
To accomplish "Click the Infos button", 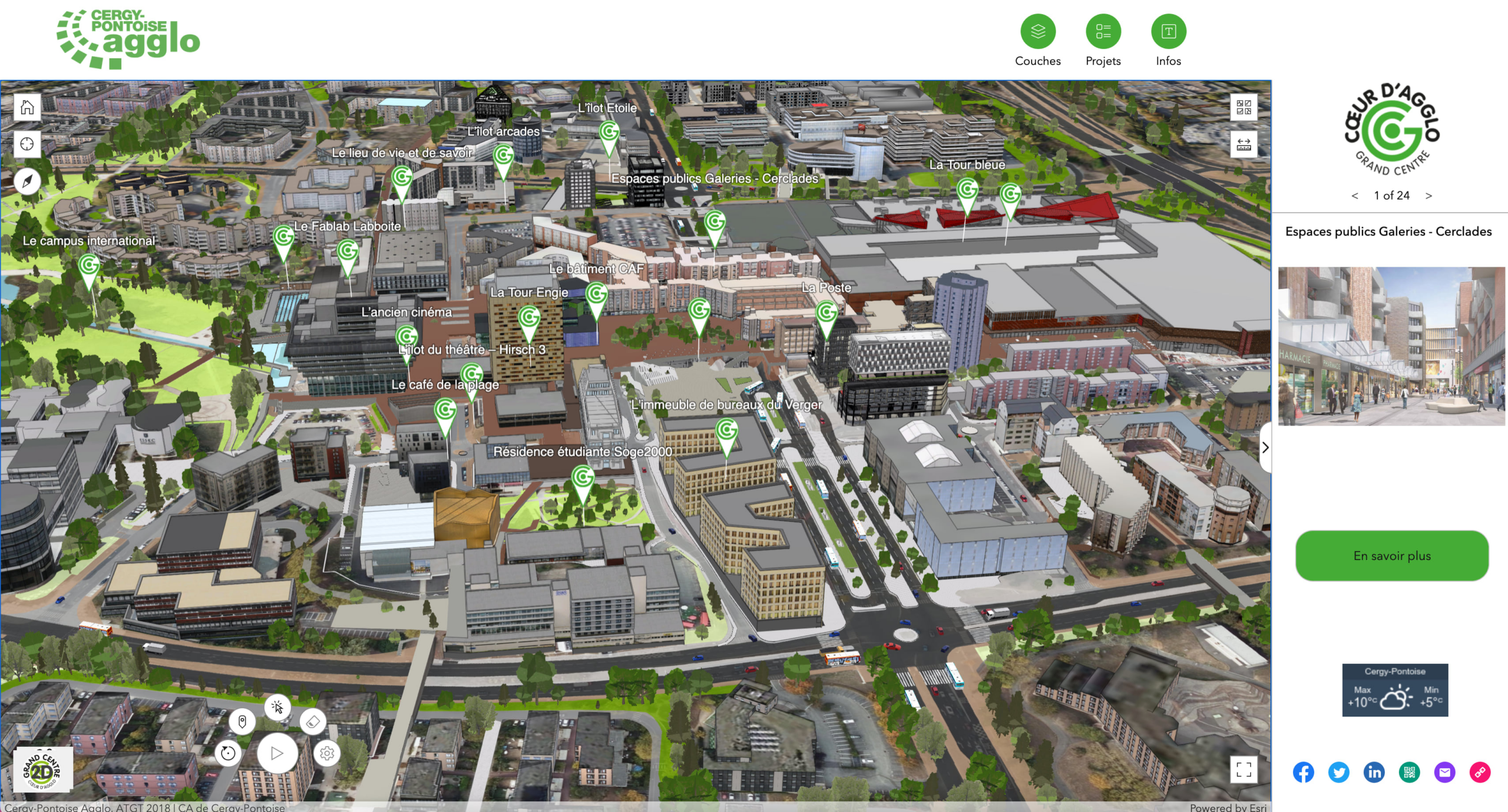I will click(x=1168, y=31).
